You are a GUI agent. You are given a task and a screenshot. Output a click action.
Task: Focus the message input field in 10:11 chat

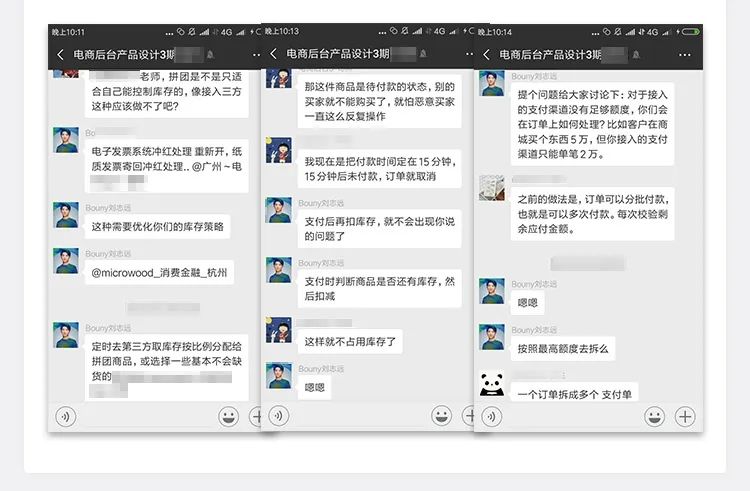click(147, 417)
